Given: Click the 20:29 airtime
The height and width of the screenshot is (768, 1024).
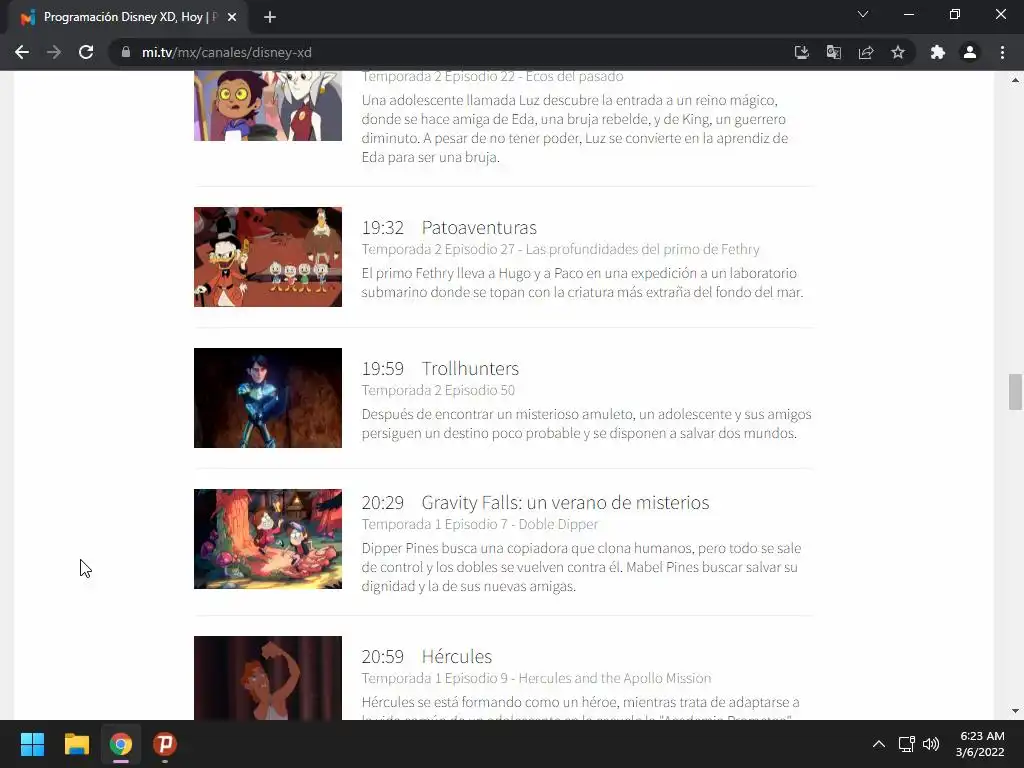Looking at the screenshot, I should pyautogui.click(x=383, y=502).
